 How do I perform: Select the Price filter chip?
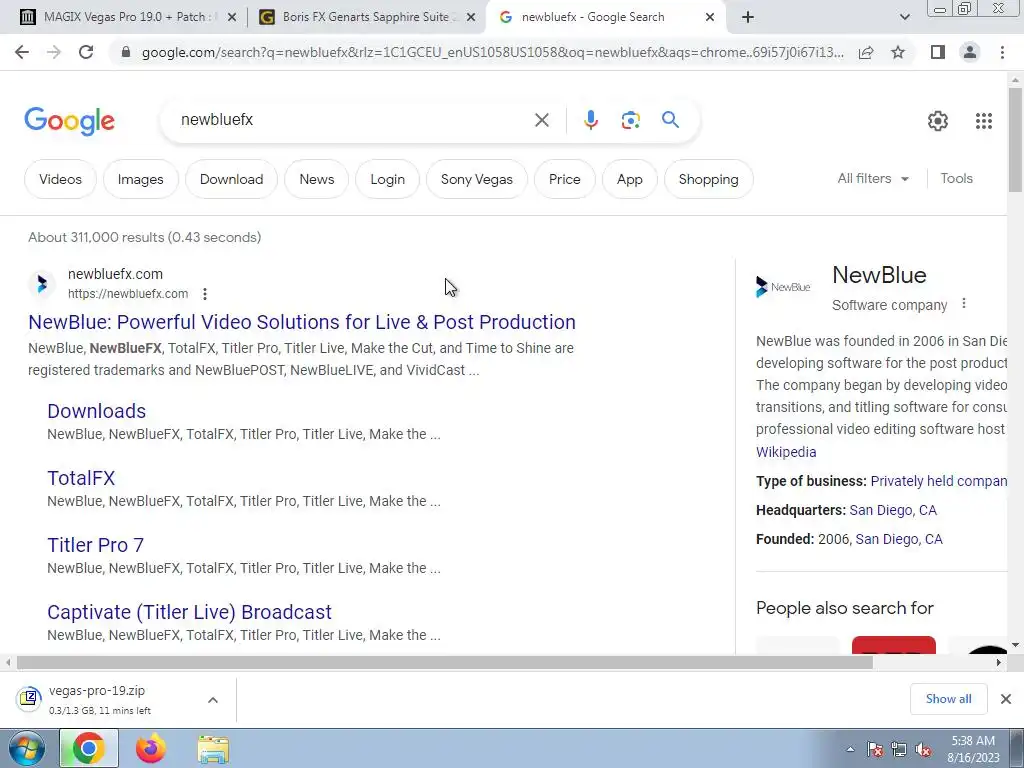pos(564,179)
